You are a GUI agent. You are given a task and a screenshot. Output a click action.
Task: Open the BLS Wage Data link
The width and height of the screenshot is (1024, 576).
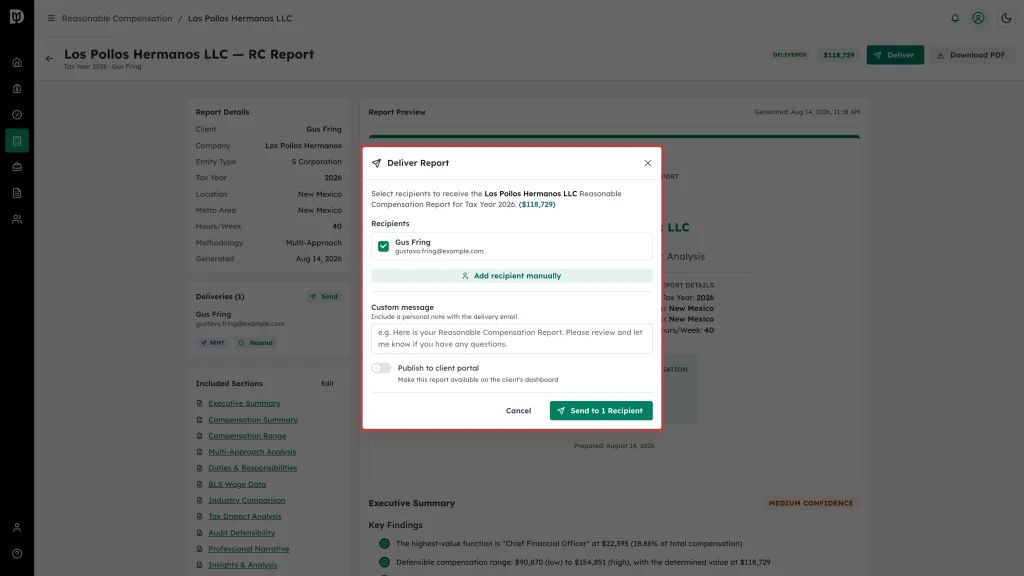237,485
